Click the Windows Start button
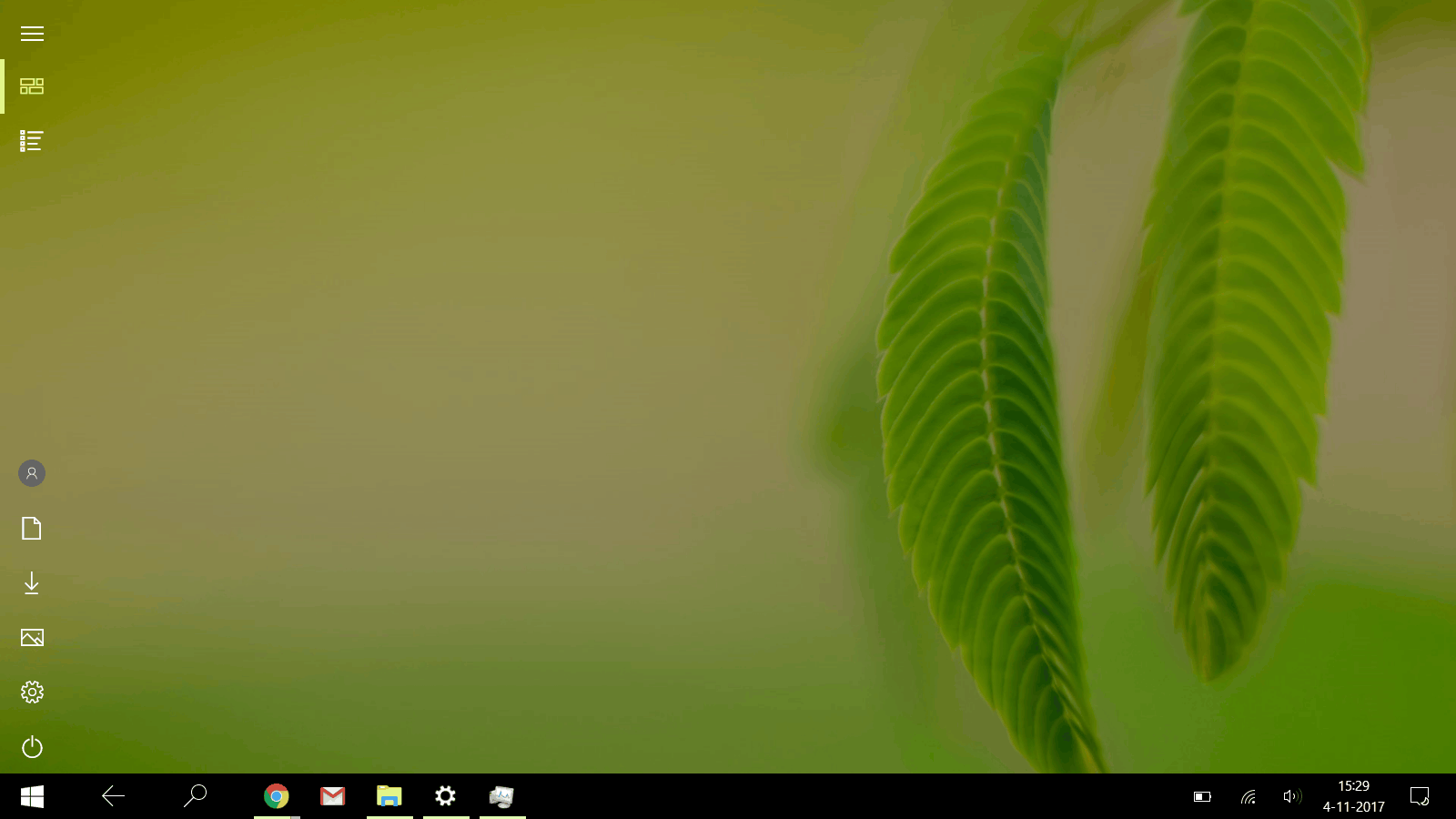Image resolution: width=1456 pixels, height=819 pixels. 32,797
